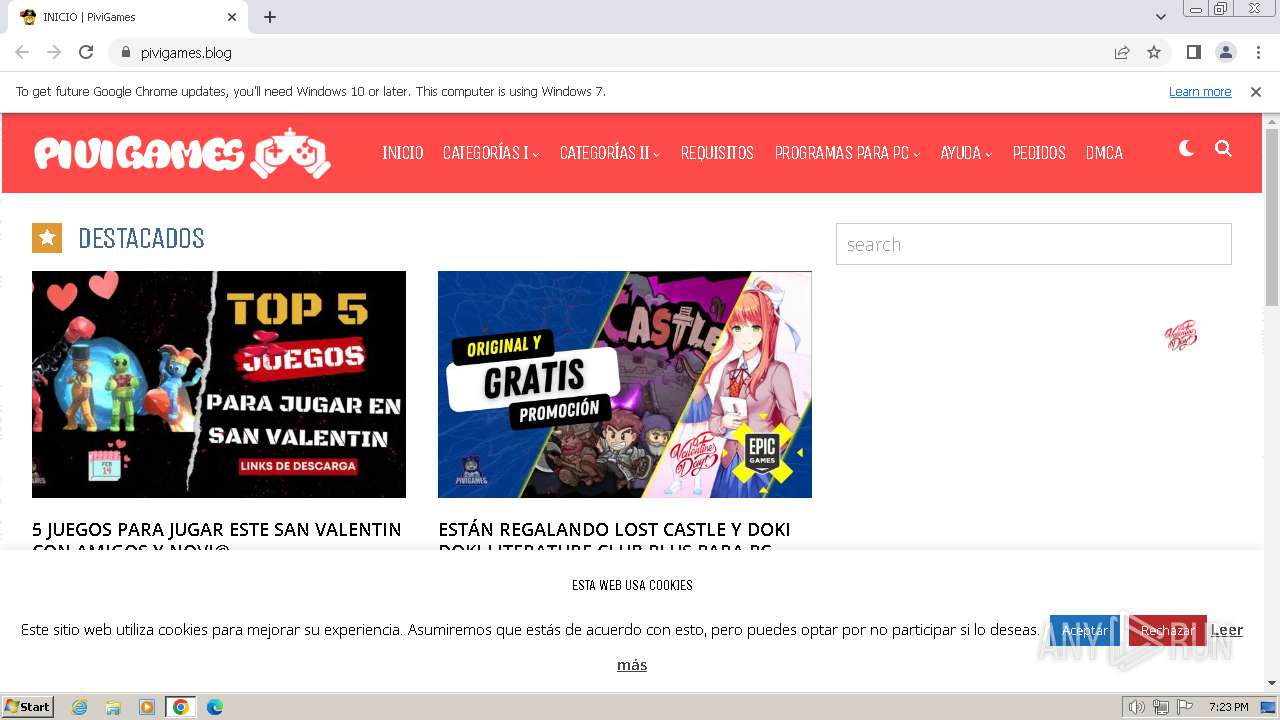This screenshot has width=1280, height=720.
Task: Click scrollbar up arrow
Action: (x=1272, y=121)
